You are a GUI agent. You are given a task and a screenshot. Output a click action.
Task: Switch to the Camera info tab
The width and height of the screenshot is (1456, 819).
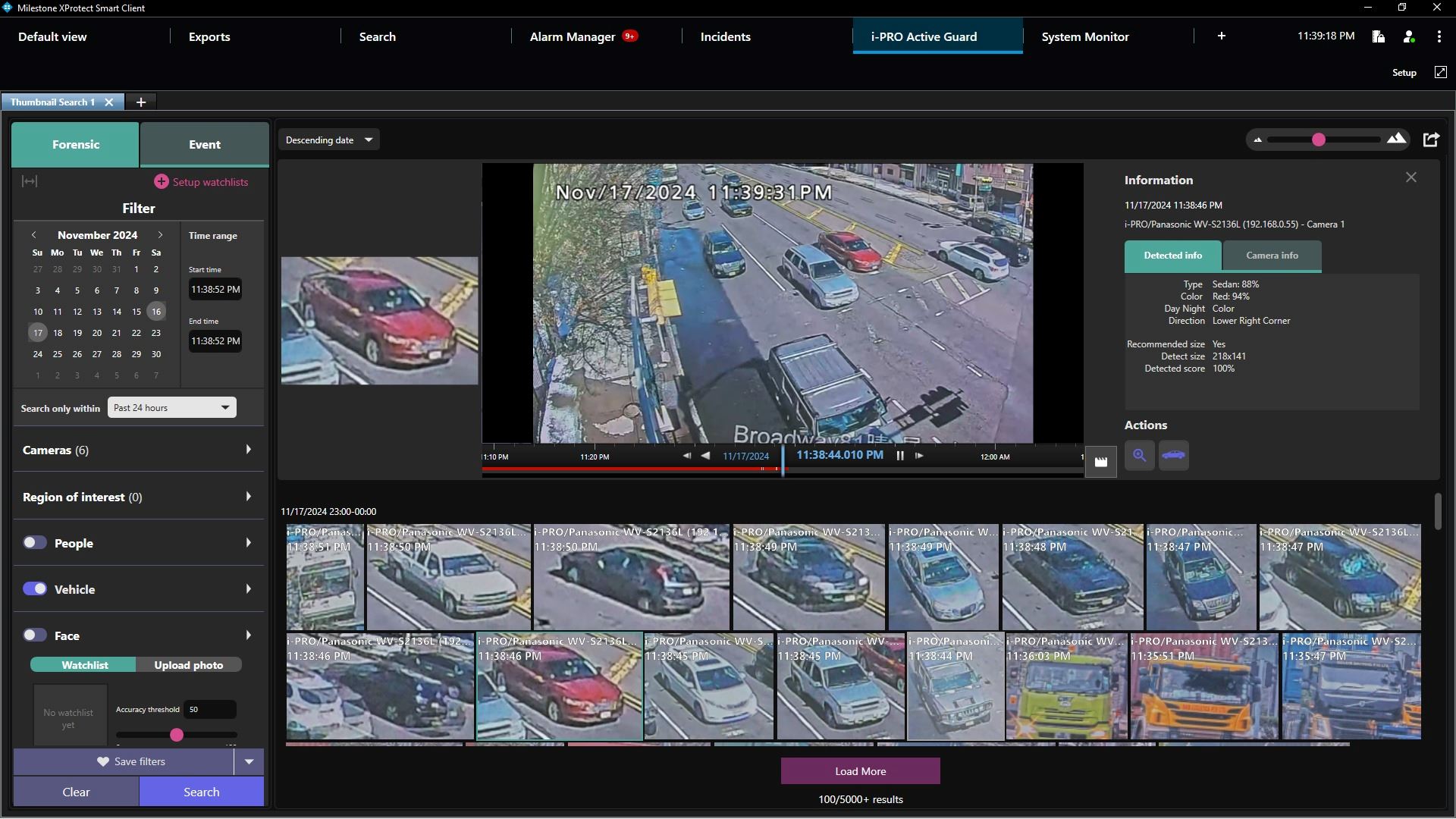coord(1272,256)
